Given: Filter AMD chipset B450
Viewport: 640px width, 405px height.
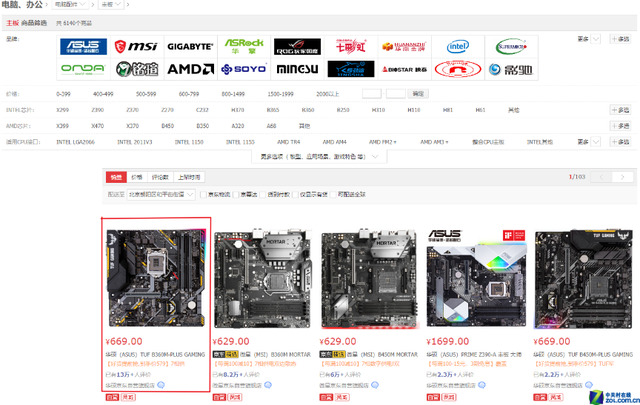Looking at the screenshot, I should coord(168,126).
